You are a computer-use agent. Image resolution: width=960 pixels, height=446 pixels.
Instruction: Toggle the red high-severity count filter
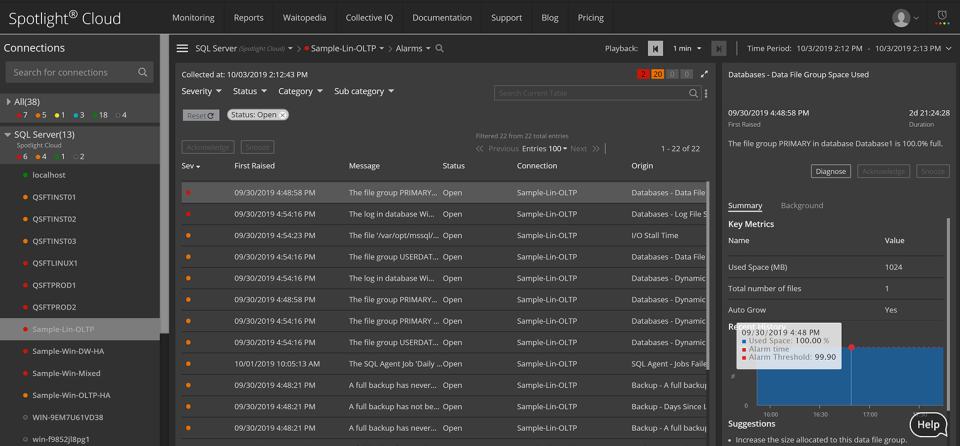(x=643, y=74)
